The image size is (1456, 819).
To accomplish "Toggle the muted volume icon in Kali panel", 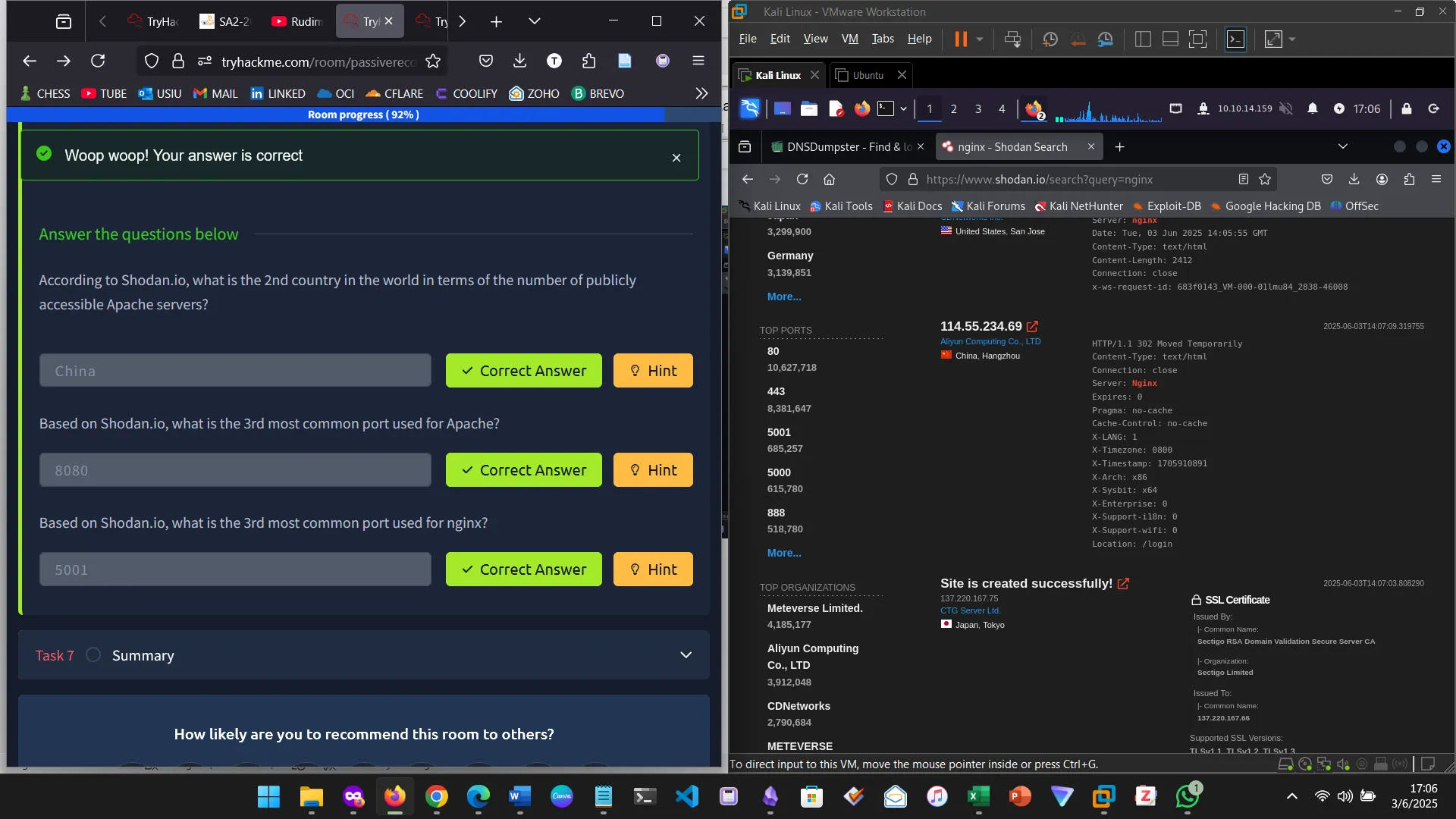I will [1286, 108].
